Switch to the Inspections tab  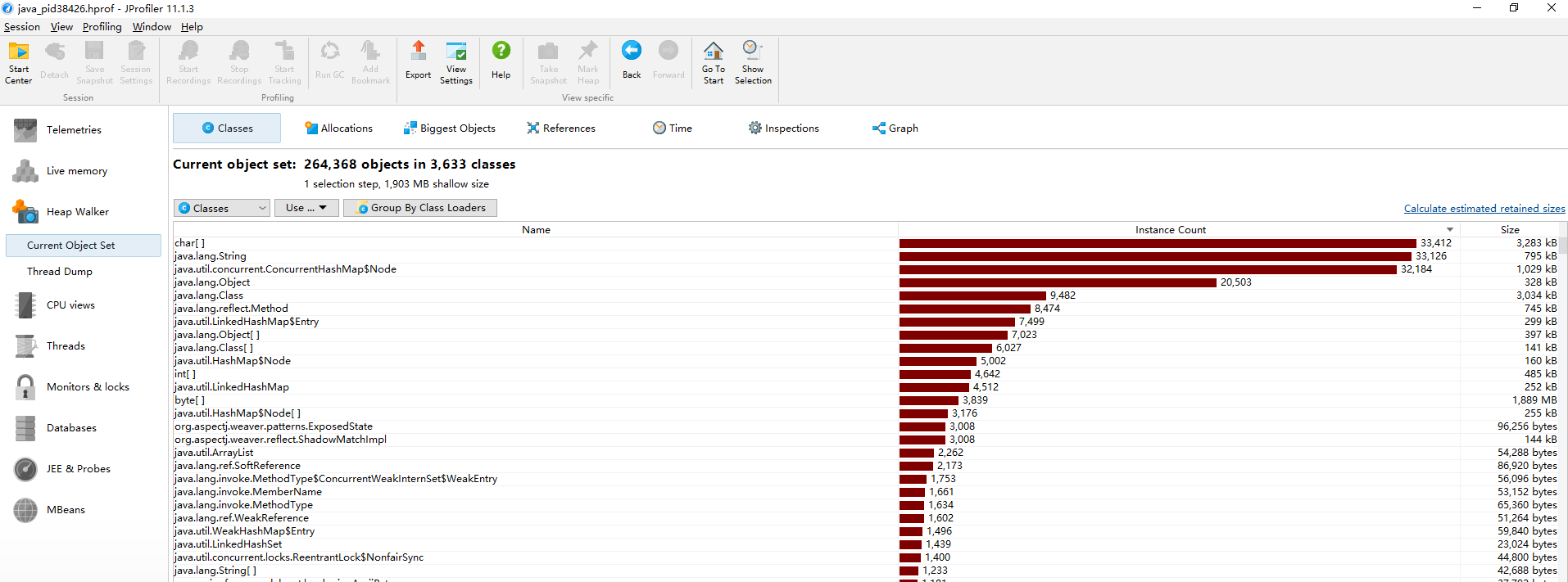[784, 129]
